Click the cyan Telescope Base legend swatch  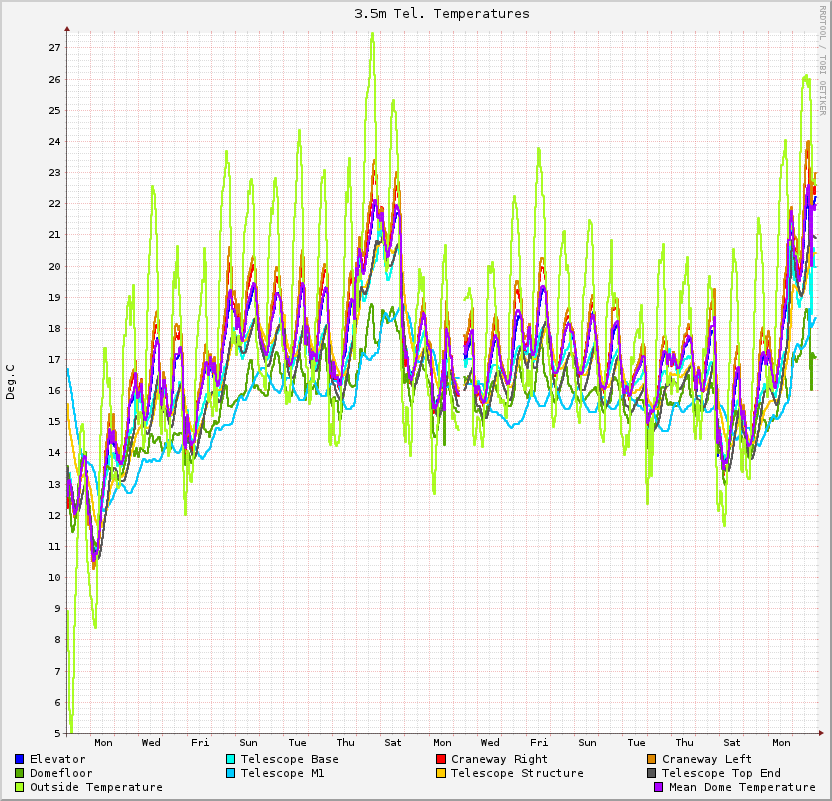pos(231,759)
